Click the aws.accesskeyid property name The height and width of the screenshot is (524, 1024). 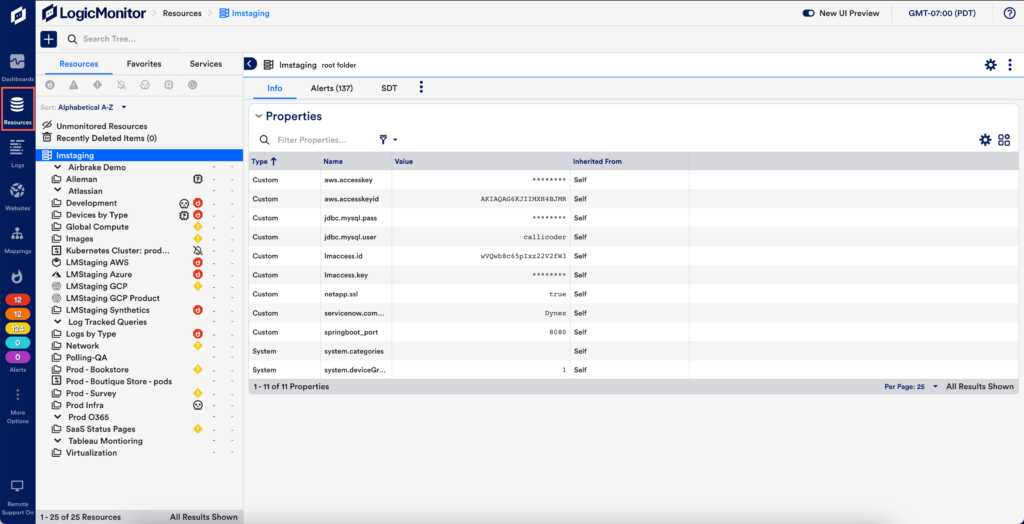(x=351, y=199)
